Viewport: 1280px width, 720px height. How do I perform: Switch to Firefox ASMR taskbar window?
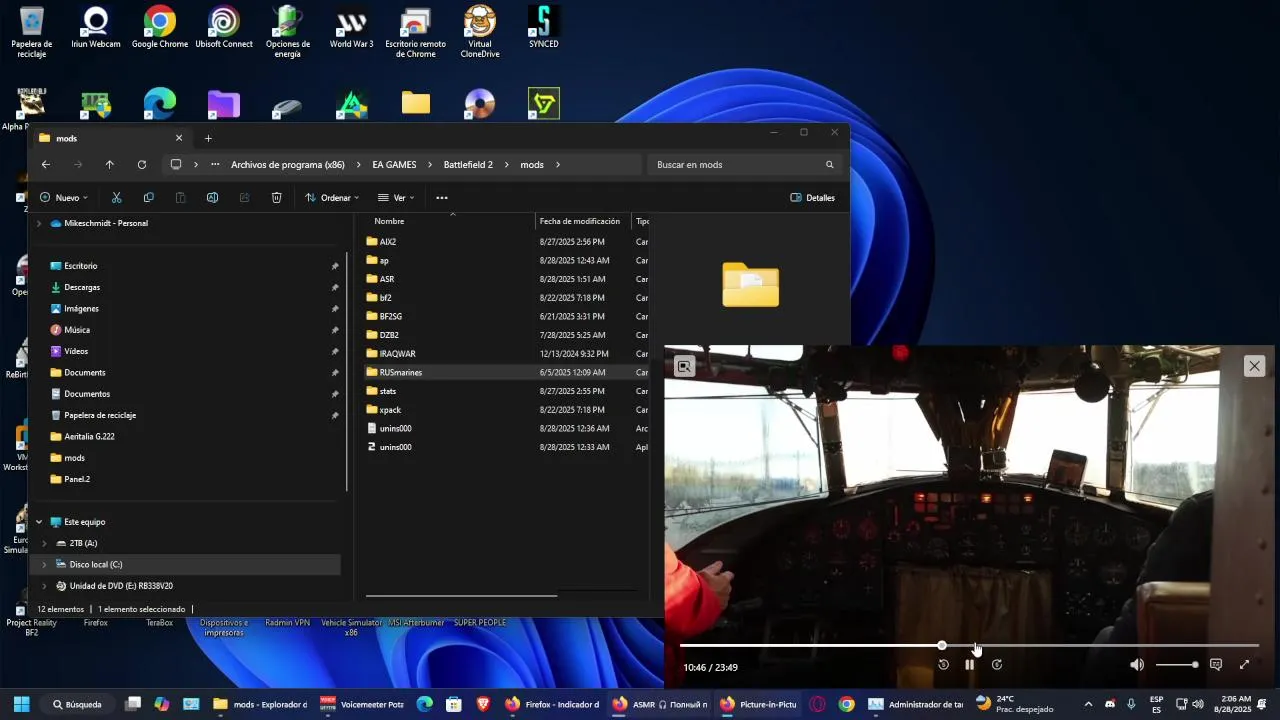tap(659, 704)
